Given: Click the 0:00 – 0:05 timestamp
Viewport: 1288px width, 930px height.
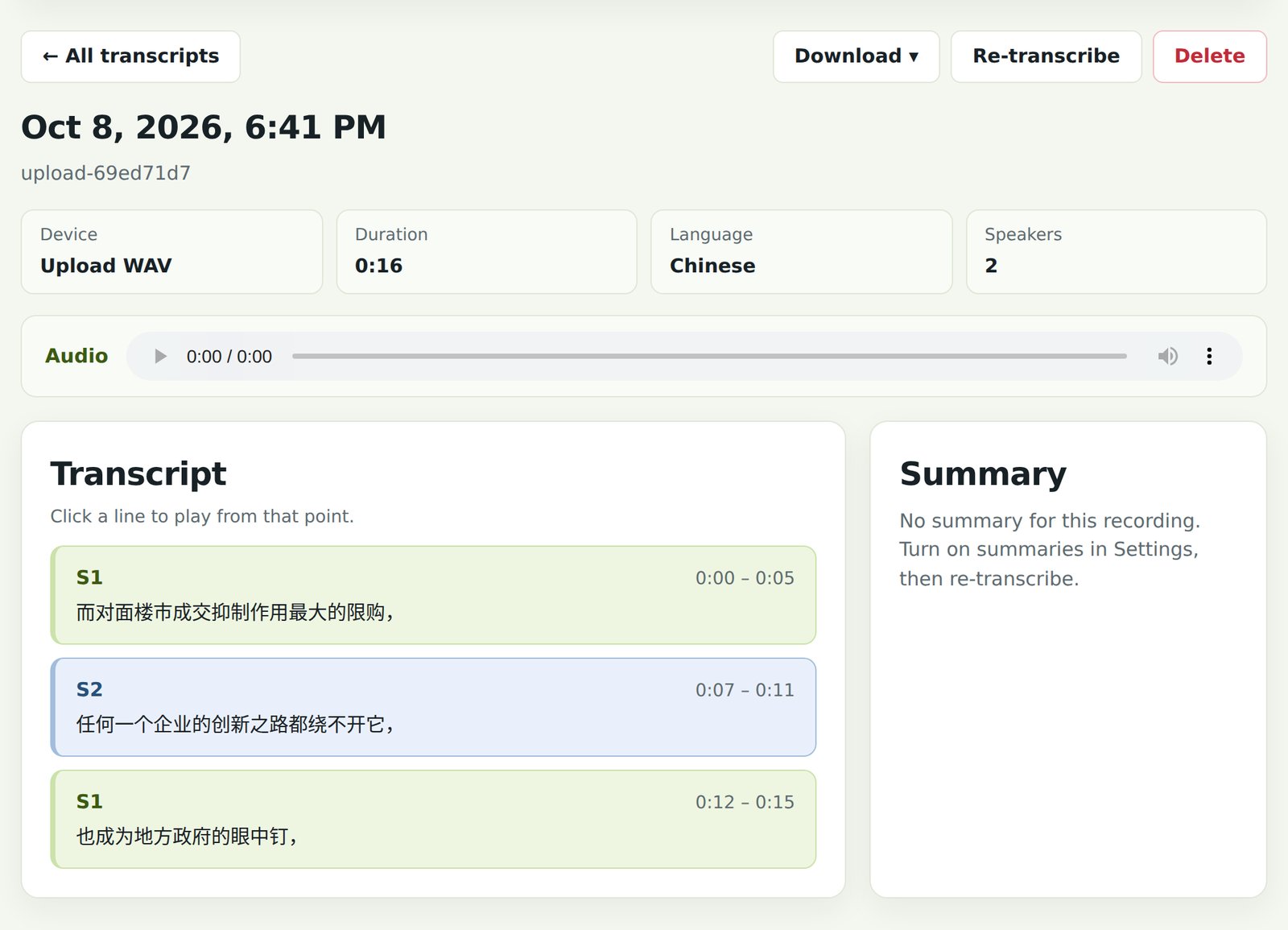Looking at the screenshot, I should [x=745, y=578].
